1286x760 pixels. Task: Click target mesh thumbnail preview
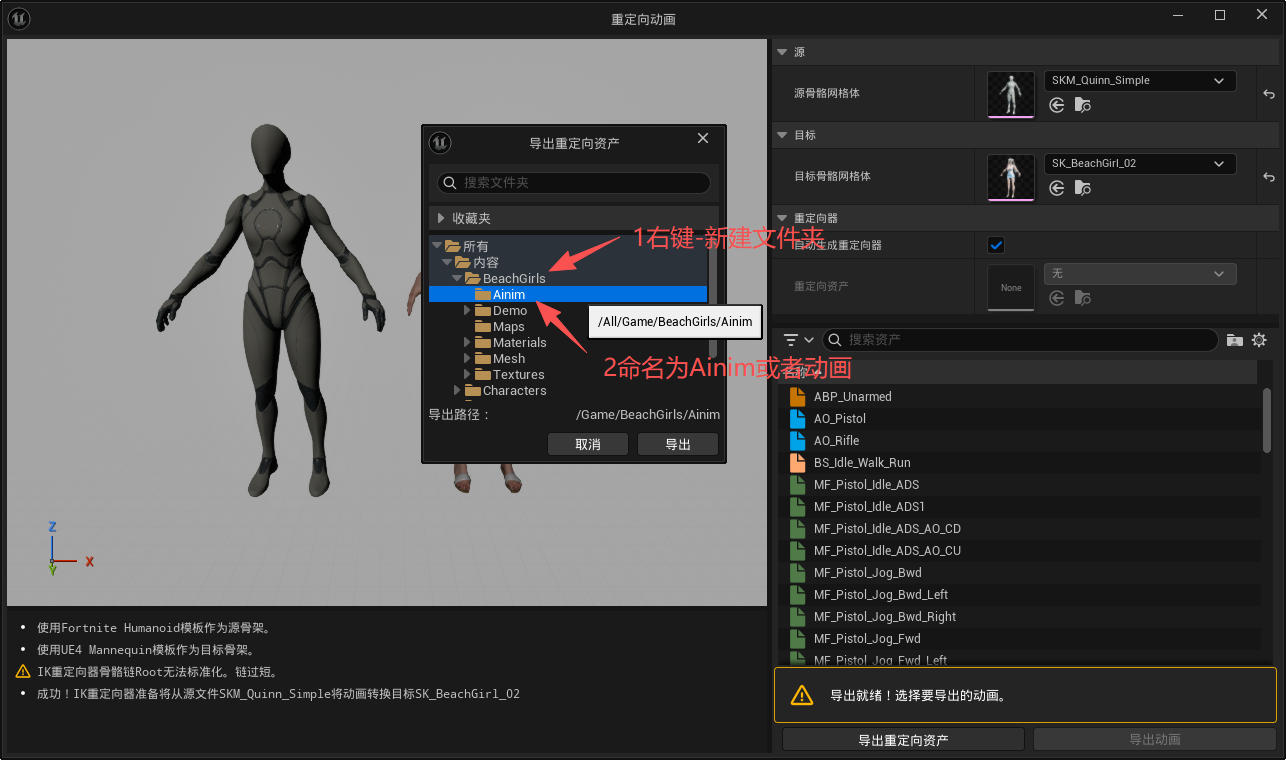[x=1011, y=177]
